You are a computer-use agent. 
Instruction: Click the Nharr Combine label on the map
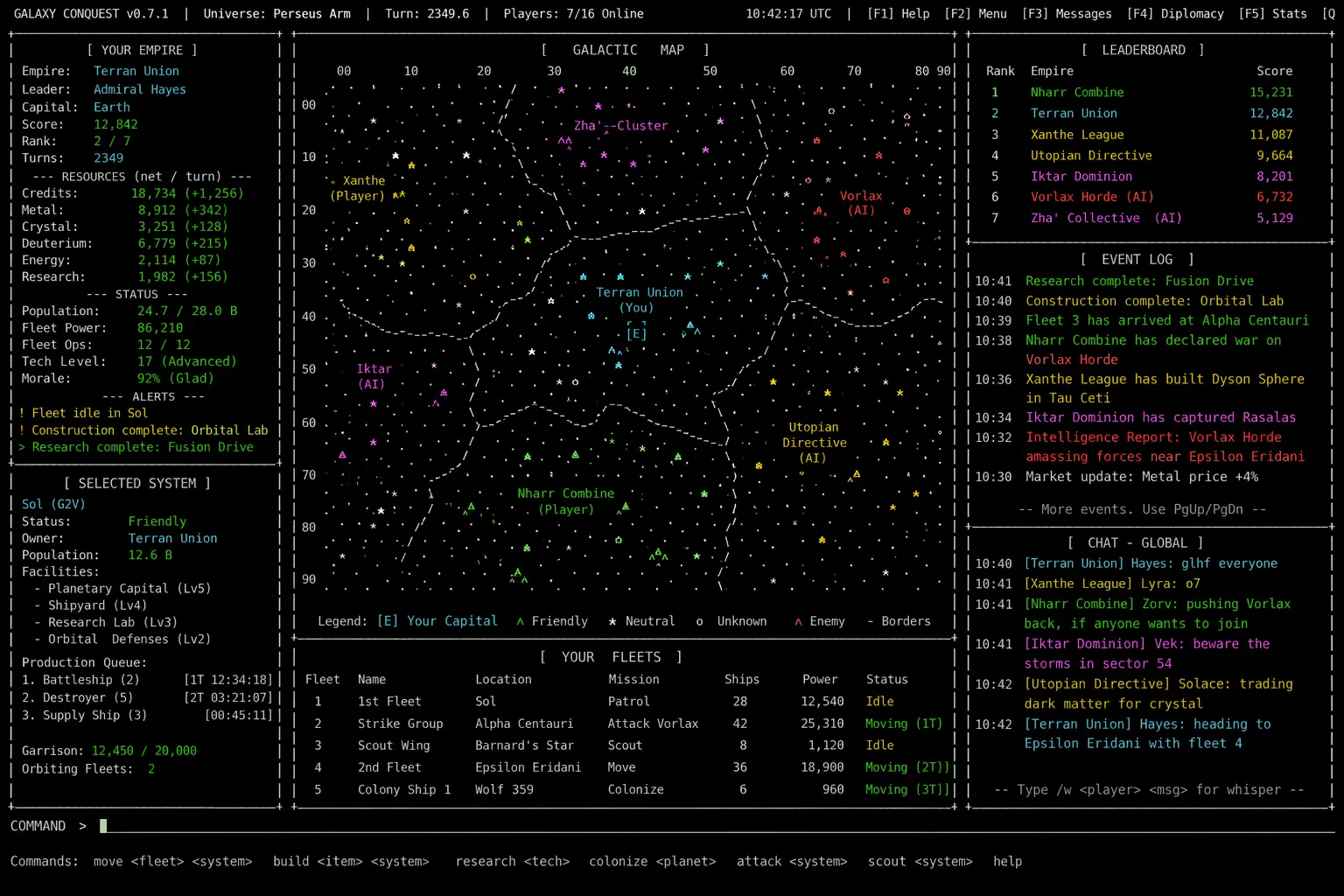565,493
